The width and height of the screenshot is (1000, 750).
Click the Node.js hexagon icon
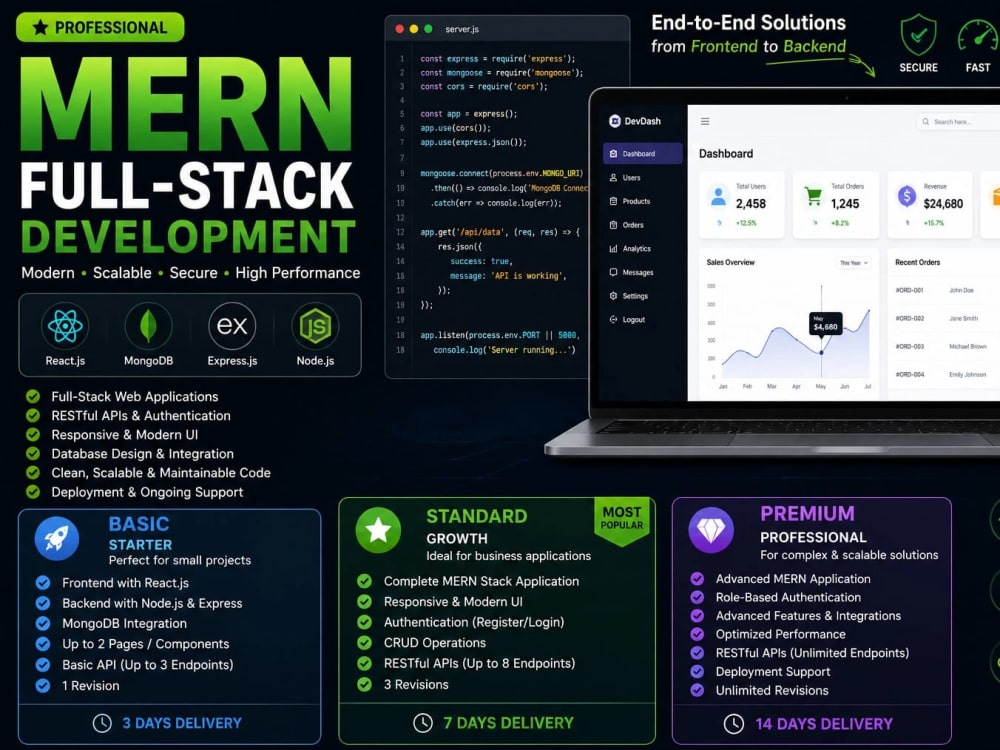pos(315,326)
